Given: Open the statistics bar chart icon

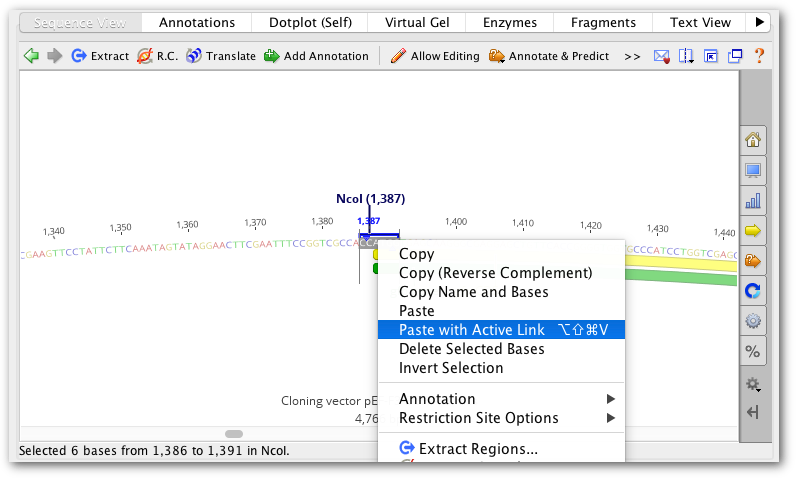Looking at the screenshot, I should (753, 201).
